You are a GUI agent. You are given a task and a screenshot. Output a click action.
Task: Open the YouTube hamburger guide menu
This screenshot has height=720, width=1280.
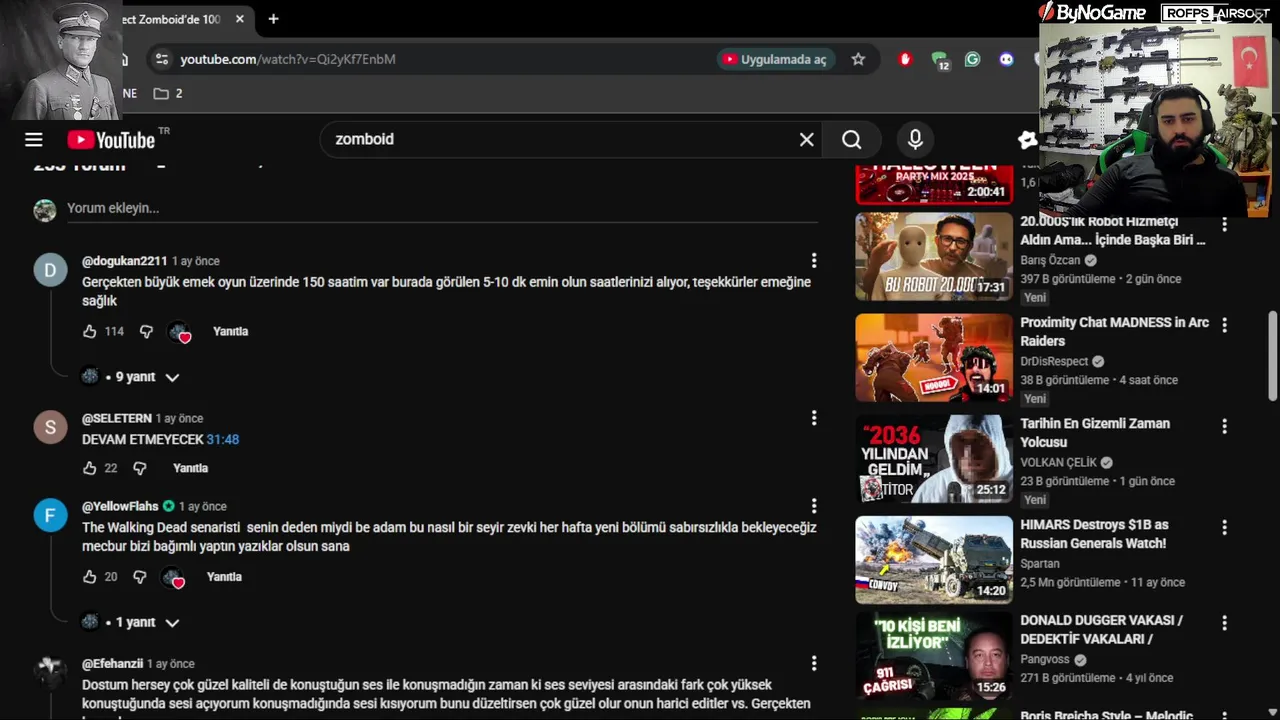click(34, 140)
